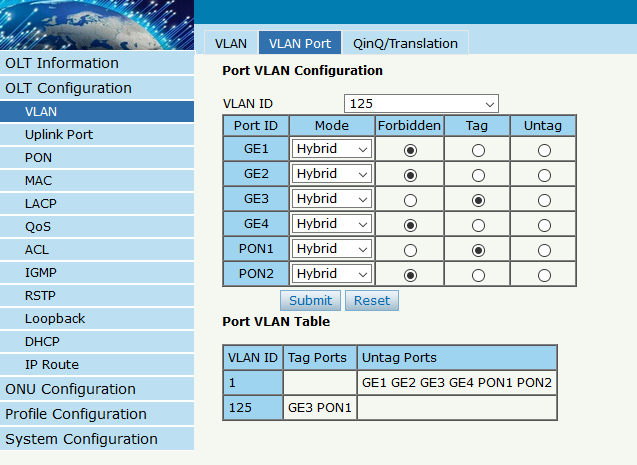Viewport: 637px width, 465px height.
Task: Click the Forbidden column header
Action: 409,125
